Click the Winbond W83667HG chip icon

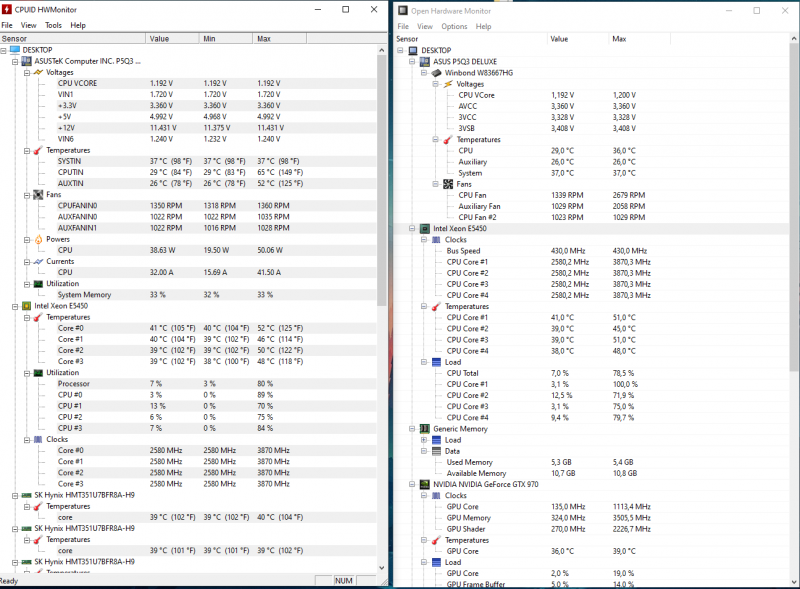coord(435,73)
